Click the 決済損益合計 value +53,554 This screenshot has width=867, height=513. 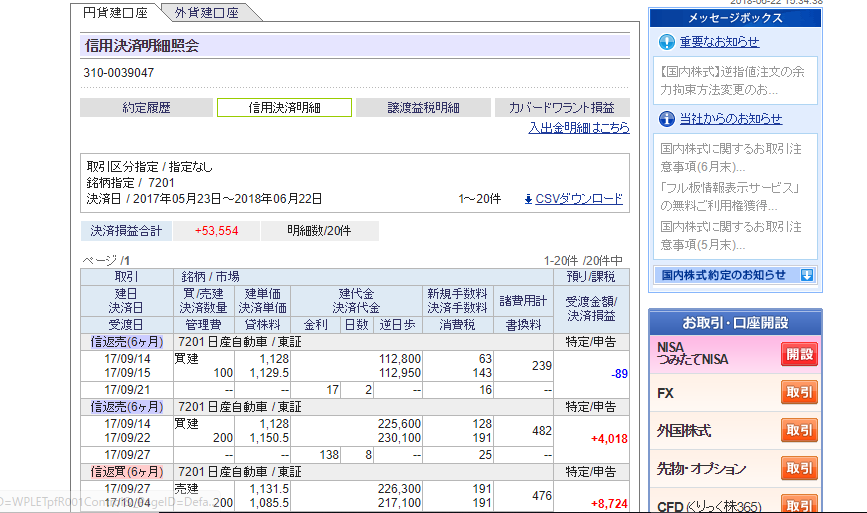[x=217, y=231]
